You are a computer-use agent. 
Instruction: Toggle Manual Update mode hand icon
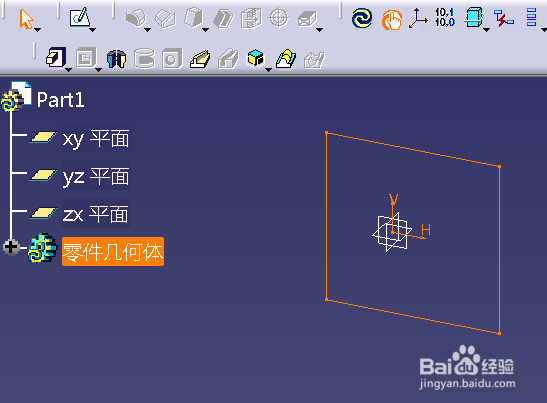coord(392,20)
